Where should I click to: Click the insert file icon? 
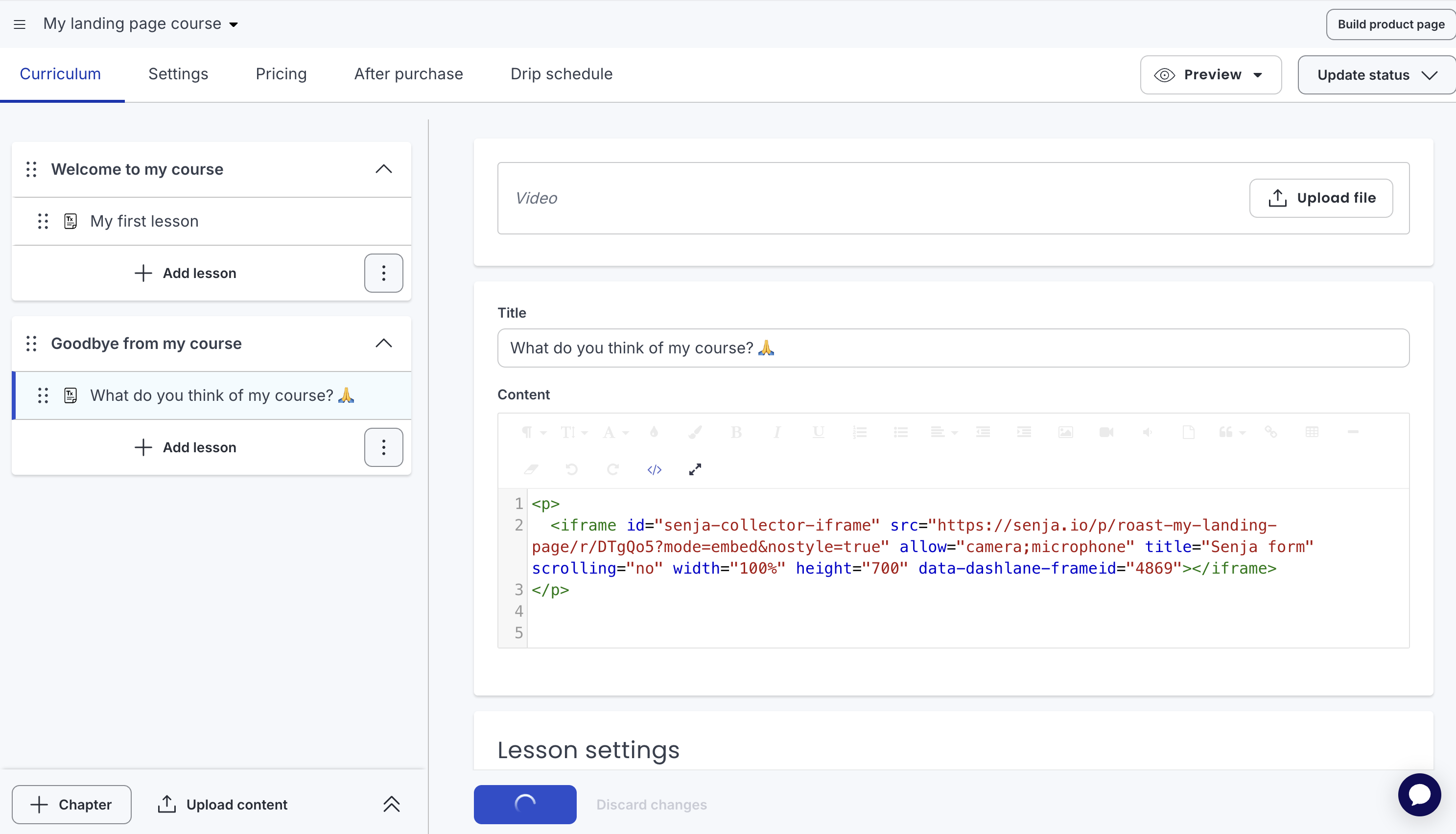[x=1189, y=433]
